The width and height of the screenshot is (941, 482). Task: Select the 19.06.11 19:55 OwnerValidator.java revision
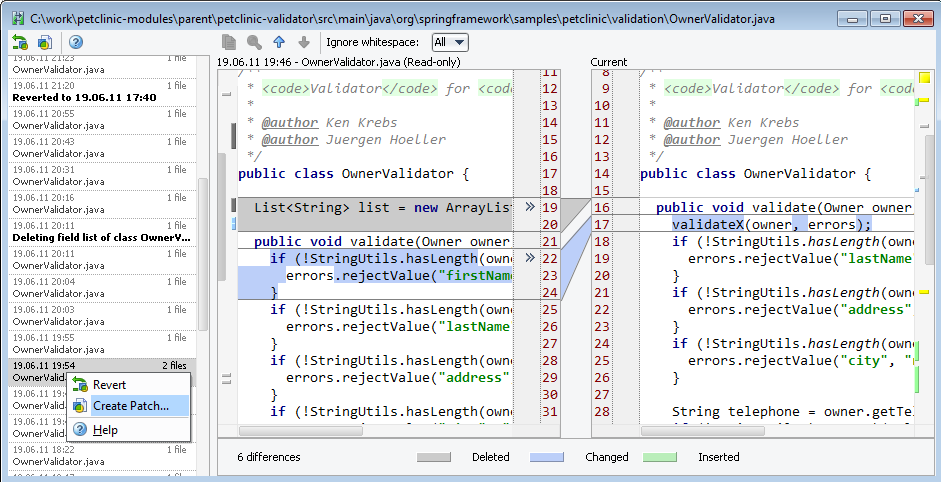(x=102, y=343)
